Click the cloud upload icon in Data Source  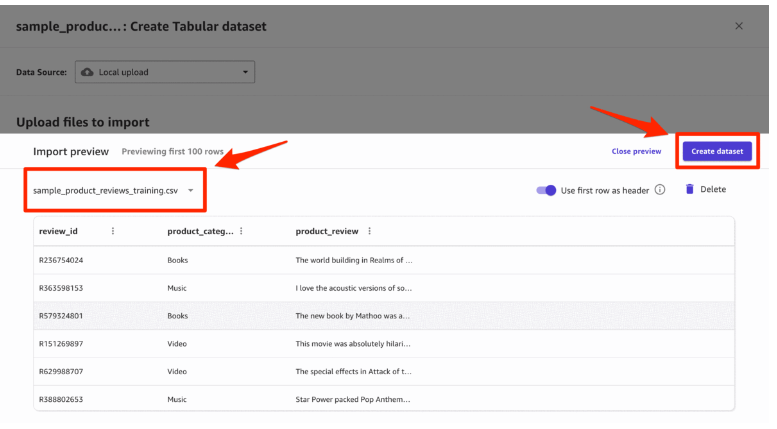point(87,72)
